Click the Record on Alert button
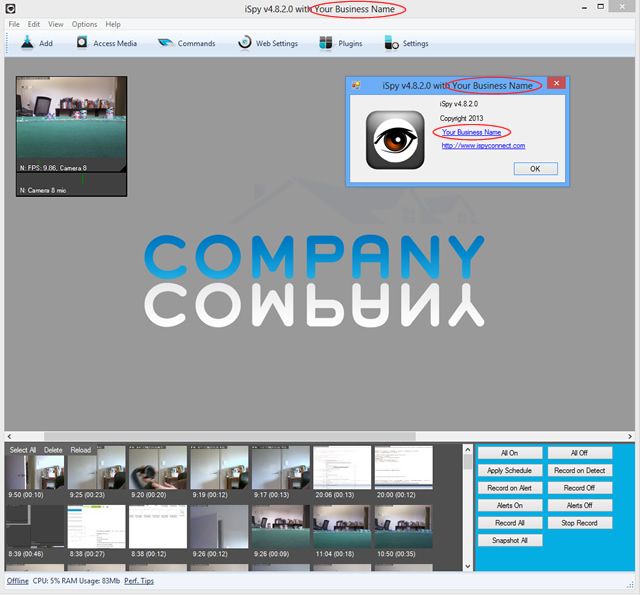Viewport: 640px width, 595px height. [x=510, y=488]
